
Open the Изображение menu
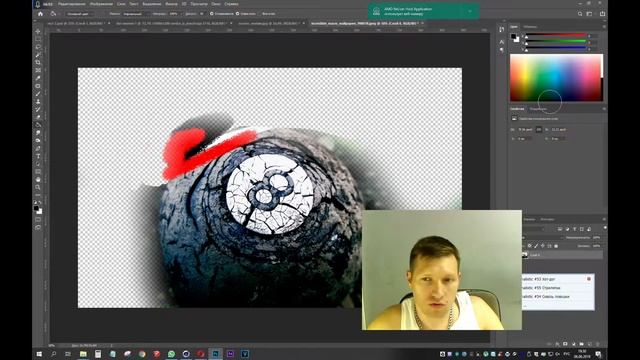pyautogui.click(x=101, y=4)
